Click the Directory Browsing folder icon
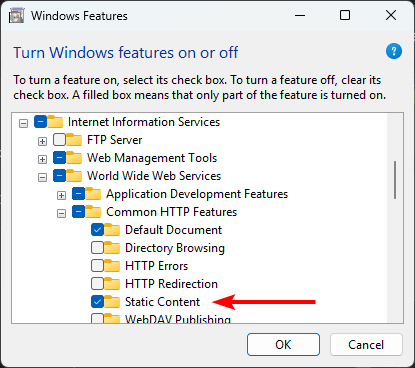Image resolution: width=415 pixels, height=368 pixels. click(112, 248)
